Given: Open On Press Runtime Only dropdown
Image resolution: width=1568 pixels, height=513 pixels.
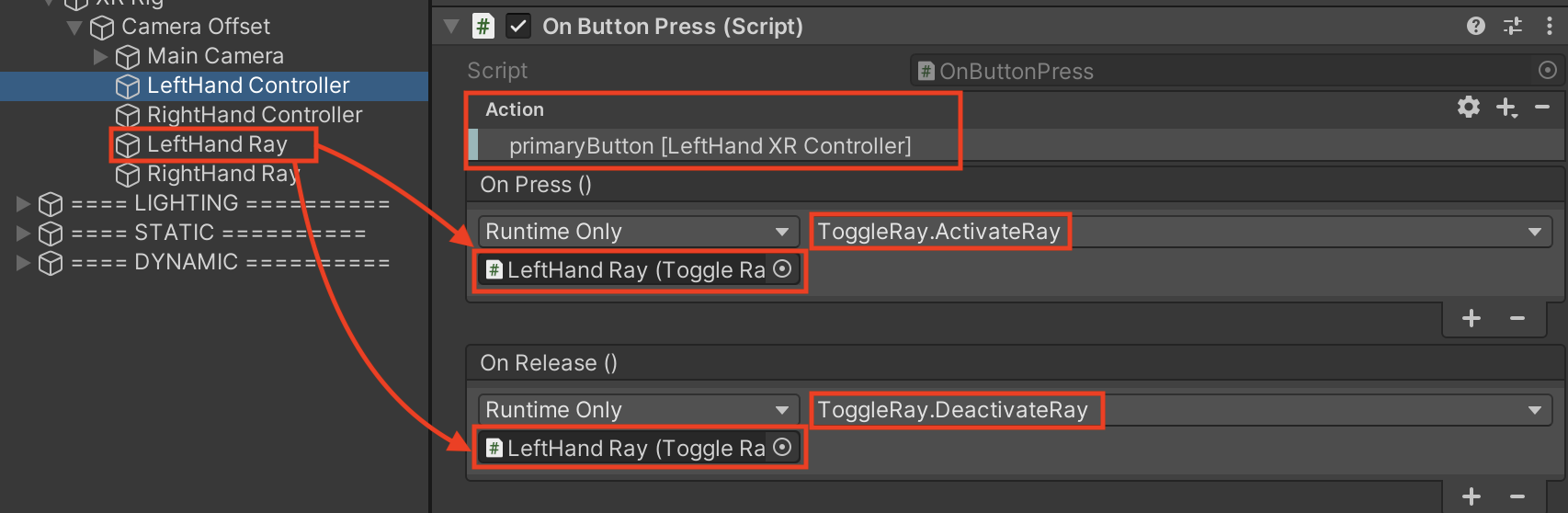Looking at the screenshot, I should click(x=636, y=231).
